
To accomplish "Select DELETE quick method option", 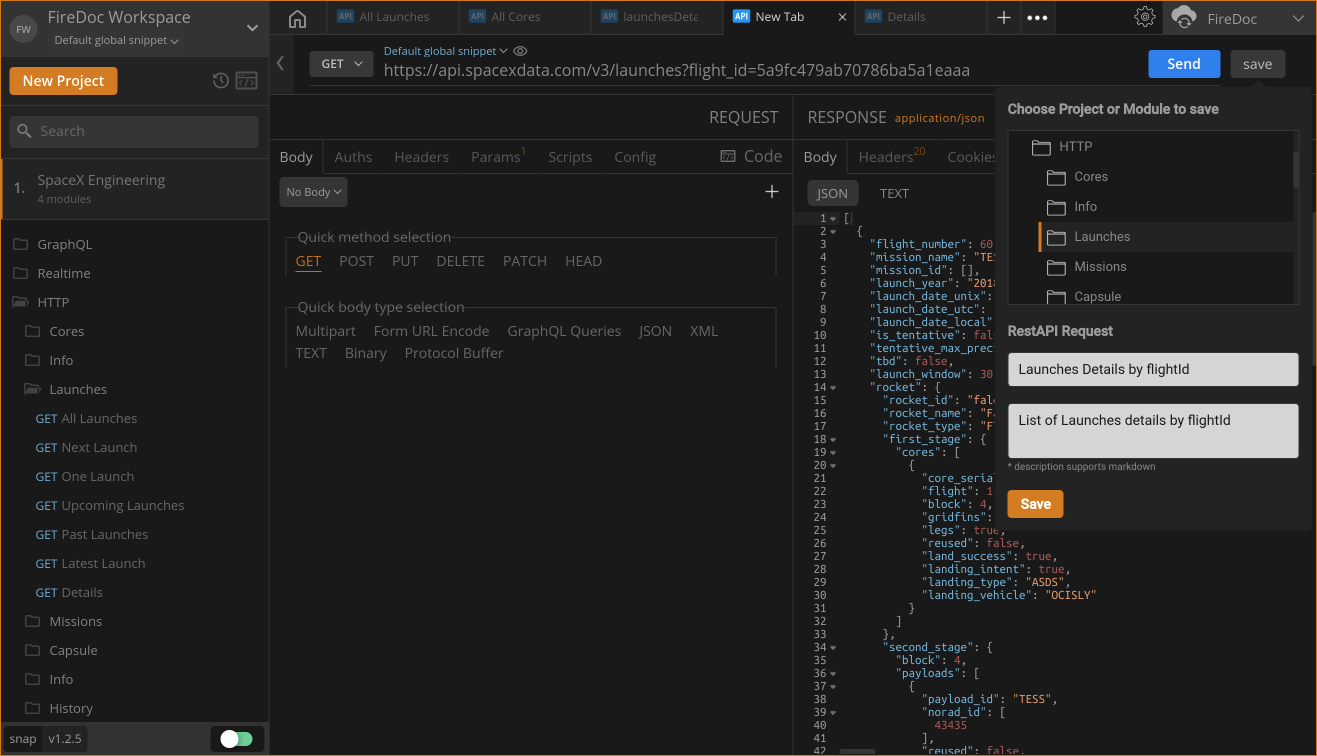I will (x=461, y=261).
